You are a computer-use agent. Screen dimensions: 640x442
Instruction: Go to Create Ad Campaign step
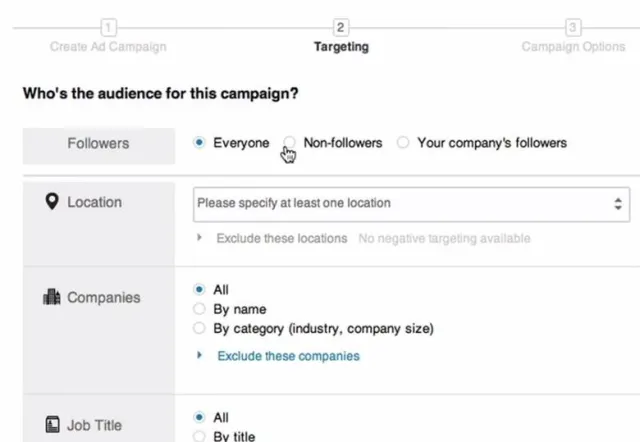point(109,47)
